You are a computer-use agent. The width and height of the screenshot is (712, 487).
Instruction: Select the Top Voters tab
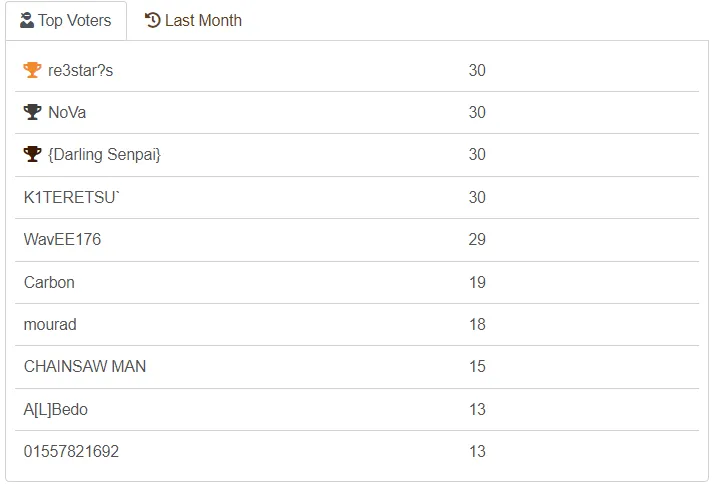pyautogui.click(x=66, y=20)
